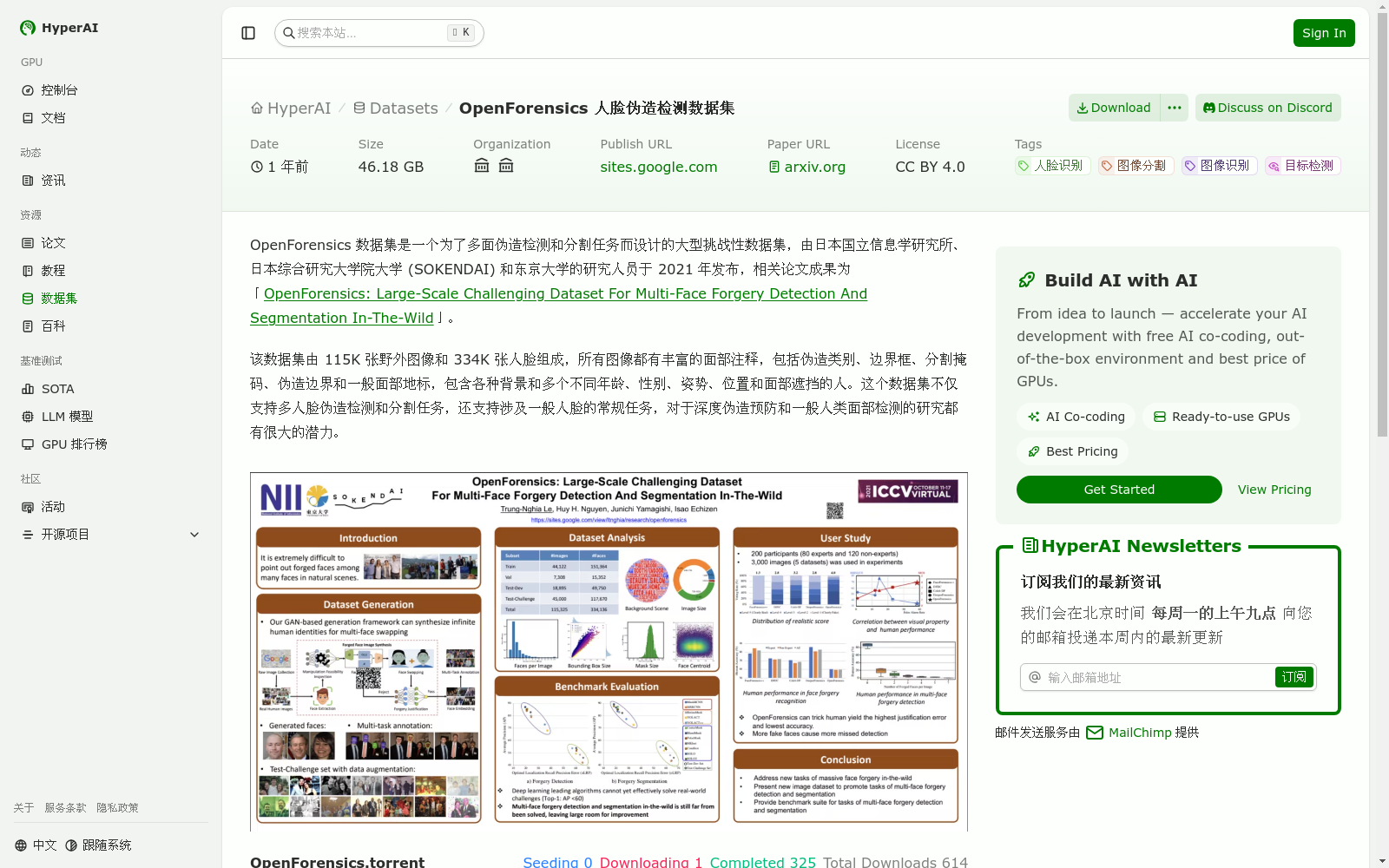Click the scrollbar down arrow
Image resolution: width=1389 pixels, height=868 pixels.
click(x=1382, y=861)
